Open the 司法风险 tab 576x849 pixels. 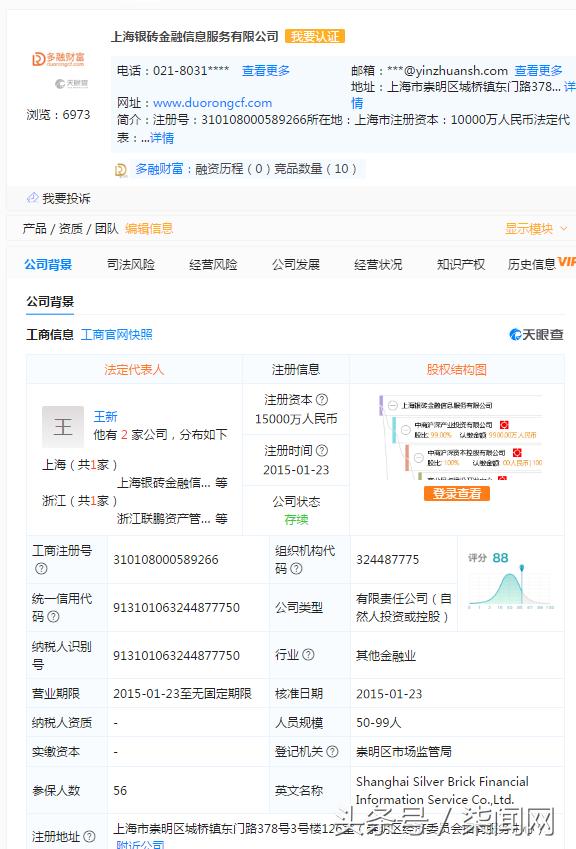pos(130,264)
